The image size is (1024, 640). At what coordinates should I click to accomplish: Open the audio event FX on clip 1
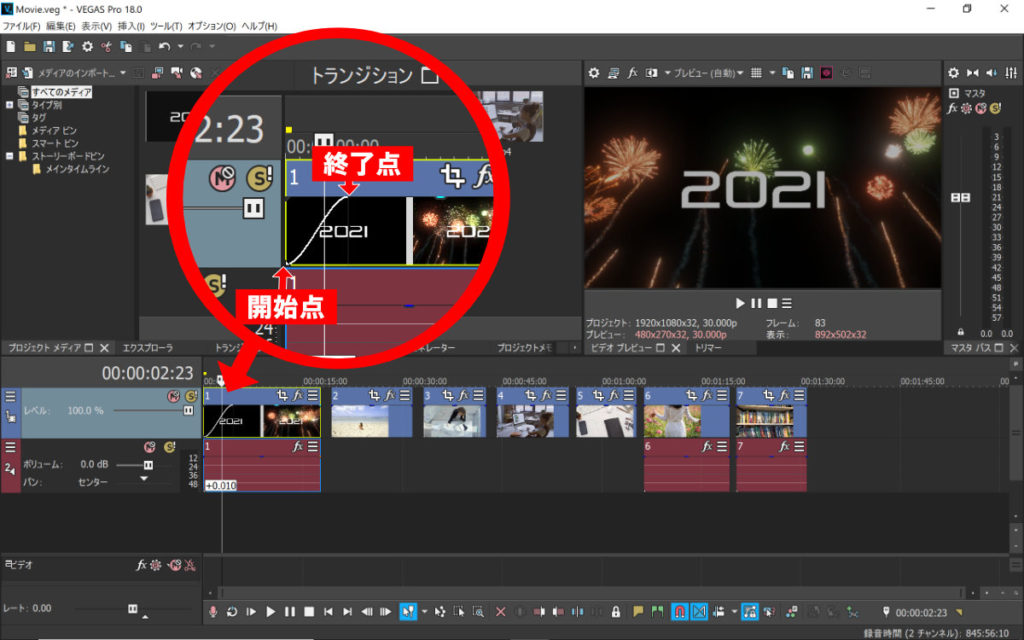tap(298, 447)
